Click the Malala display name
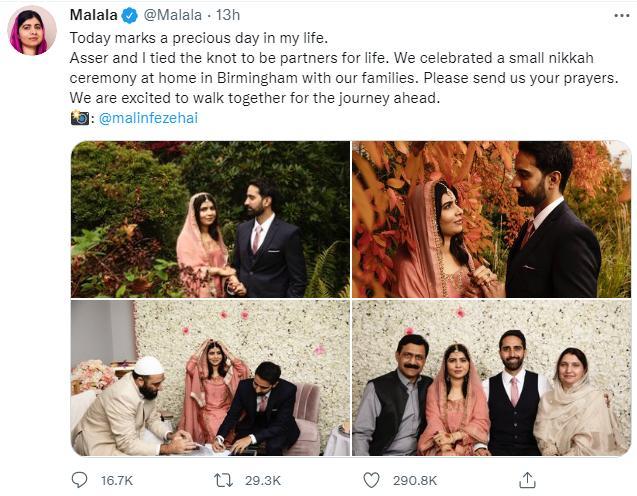637x496 pixels. (x=93, y=16)
